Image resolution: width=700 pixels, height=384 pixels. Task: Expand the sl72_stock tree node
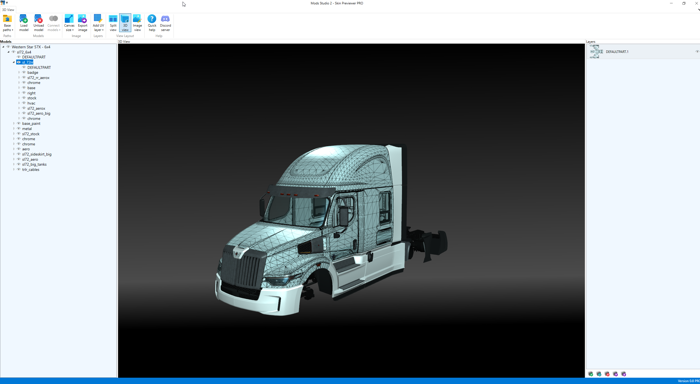14,134
